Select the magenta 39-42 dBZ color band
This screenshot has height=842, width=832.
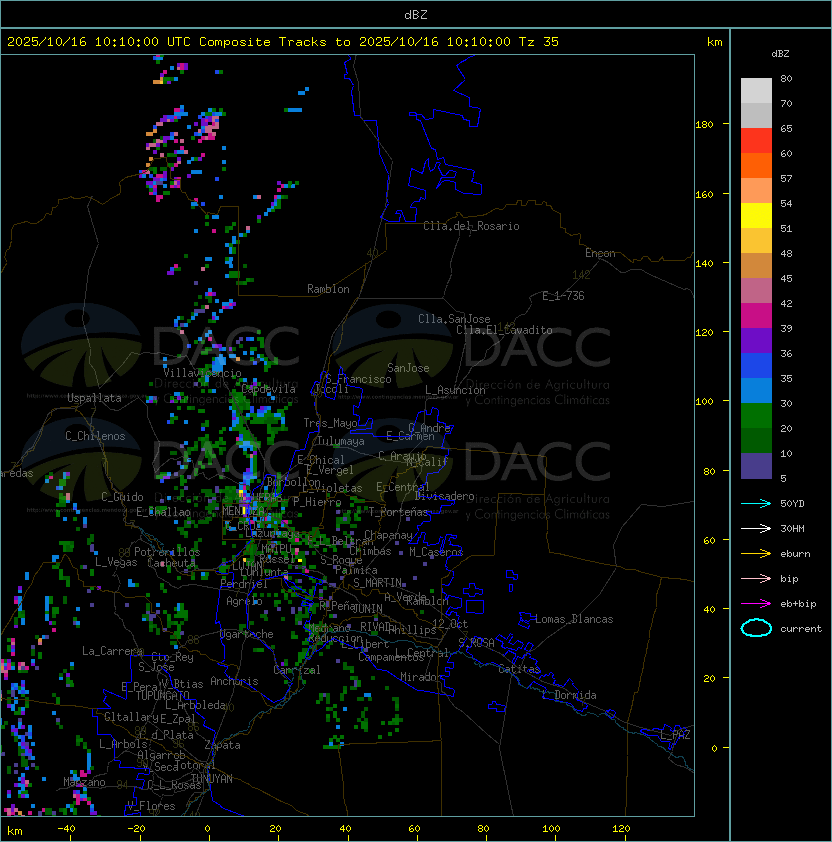pos(756,316)
